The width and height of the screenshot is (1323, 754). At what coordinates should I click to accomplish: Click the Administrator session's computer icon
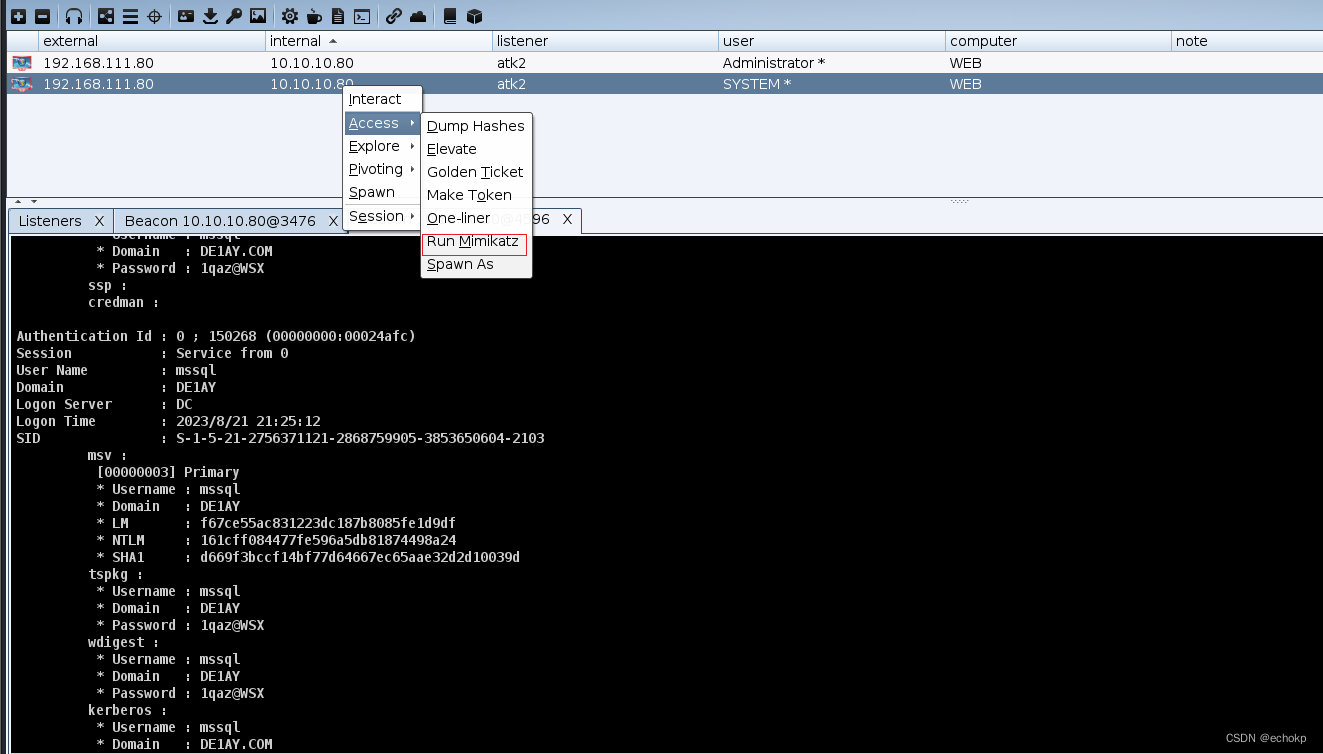pyautogui.click(x=21, y=62)
